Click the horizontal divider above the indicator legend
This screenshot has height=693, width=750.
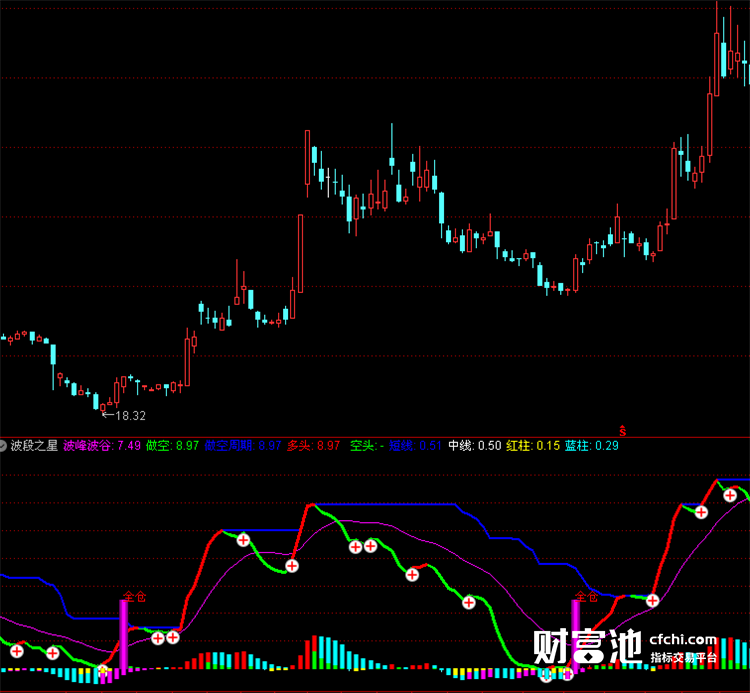coord(375,437)
